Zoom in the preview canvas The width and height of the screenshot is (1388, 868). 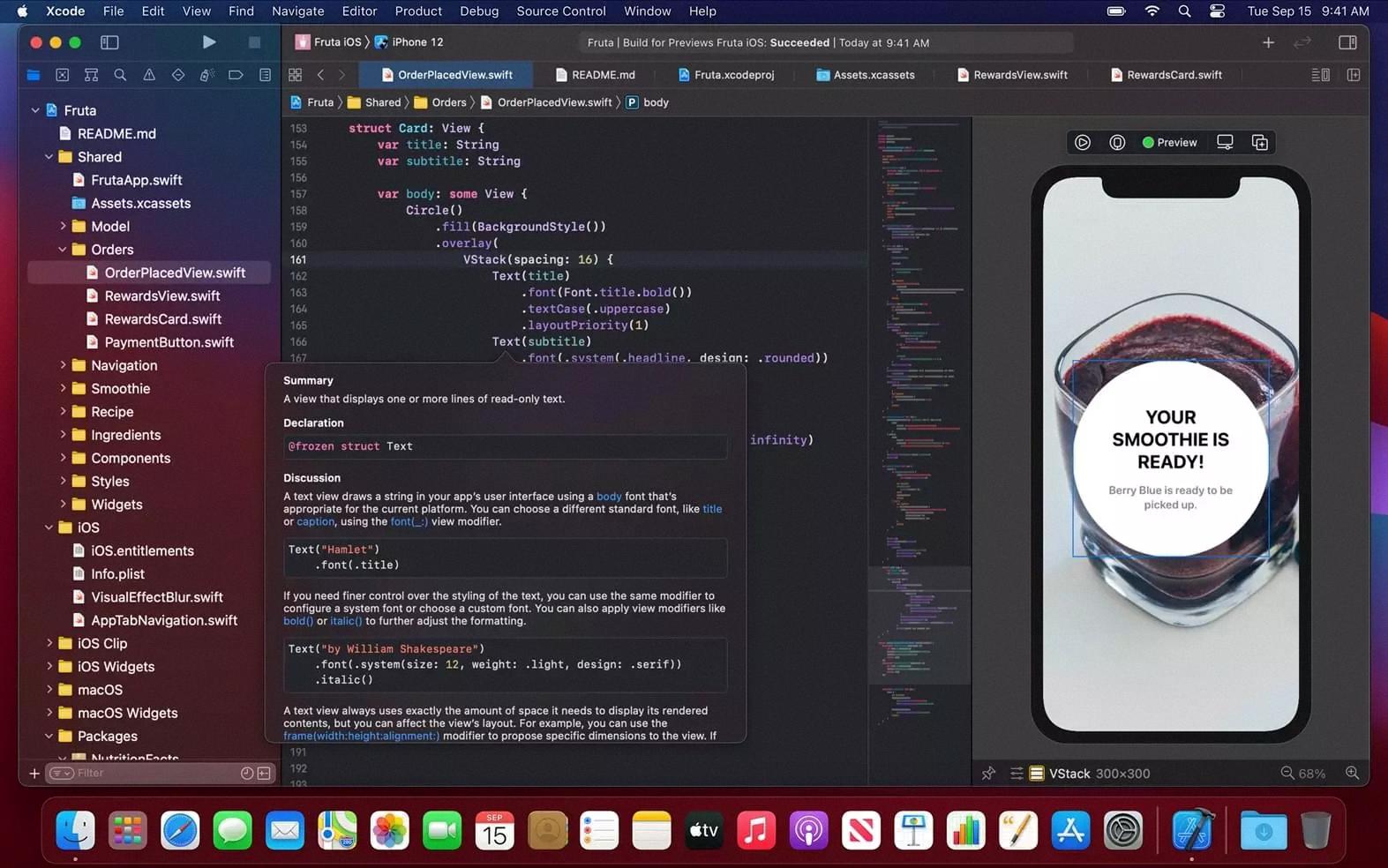pos(1352,774)
